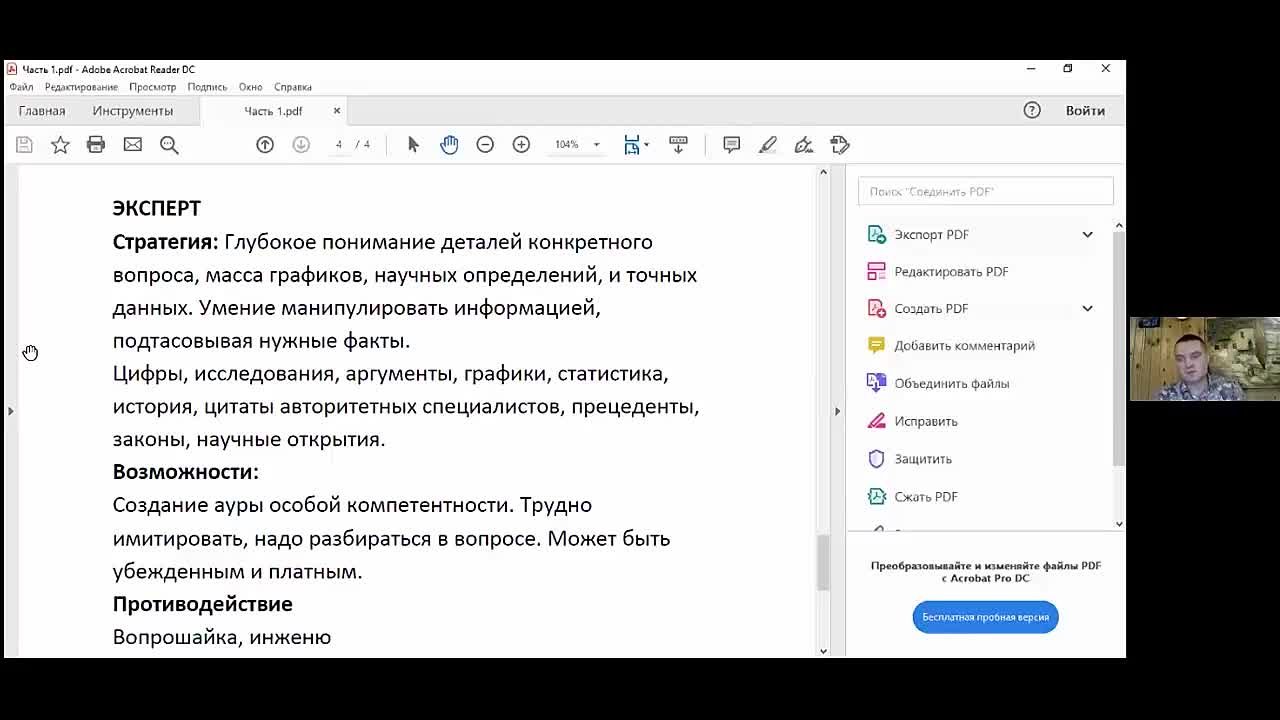Image resolution: width=1280 pixels, height=720 pixels.
Task: Expand the Создать PDF chevron
Action: pyautogui.click(x=1087, y=308)
